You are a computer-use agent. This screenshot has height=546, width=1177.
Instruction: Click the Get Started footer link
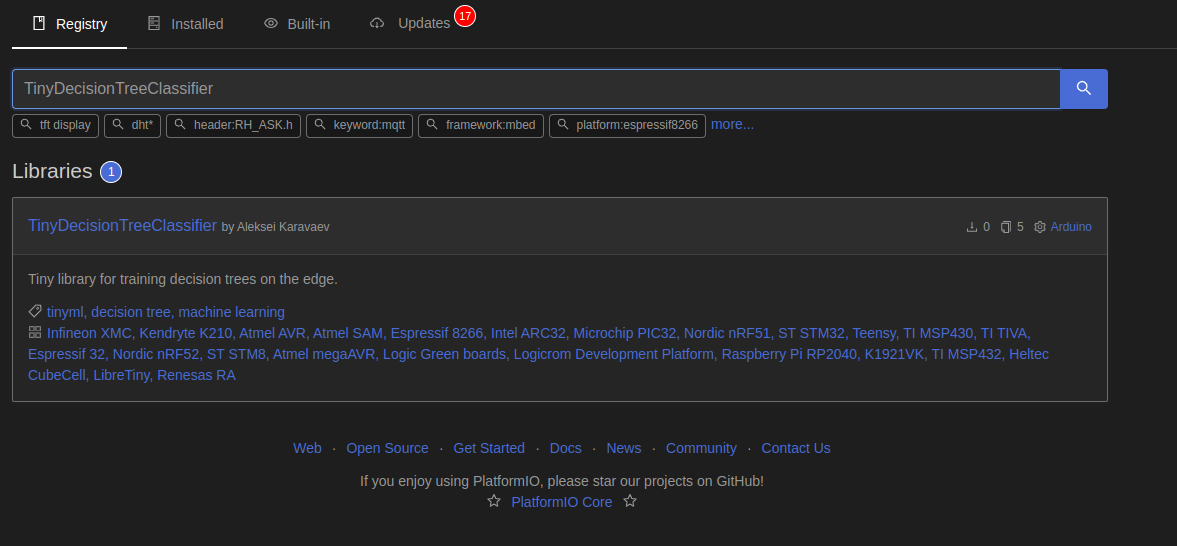tap(489, 448)
